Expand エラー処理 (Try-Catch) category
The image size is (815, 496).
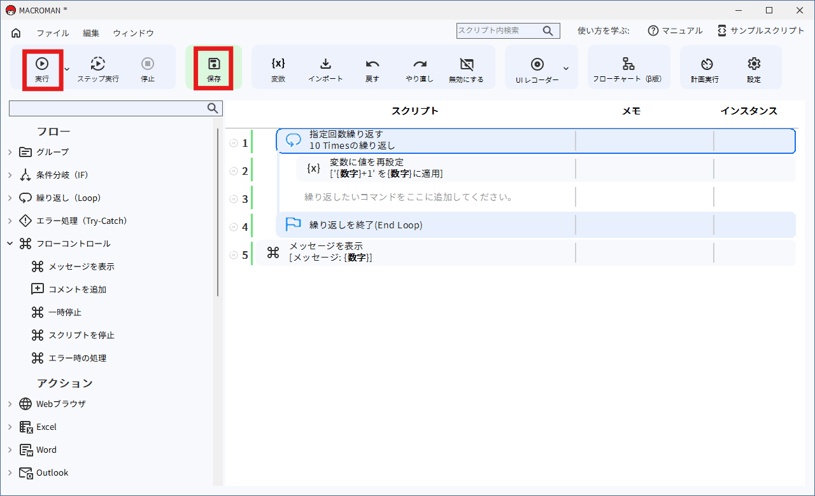[10, 221]
